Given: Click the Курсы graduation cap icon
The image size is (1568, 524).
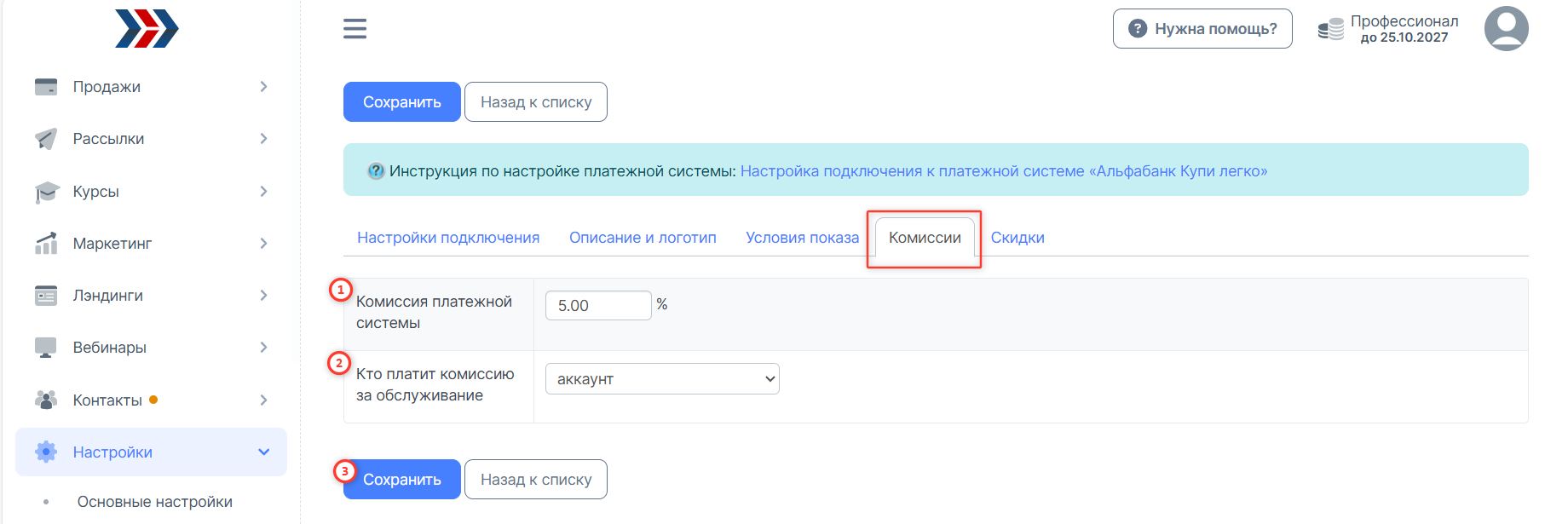Looking at the screenshot, I should click(46, 192).
